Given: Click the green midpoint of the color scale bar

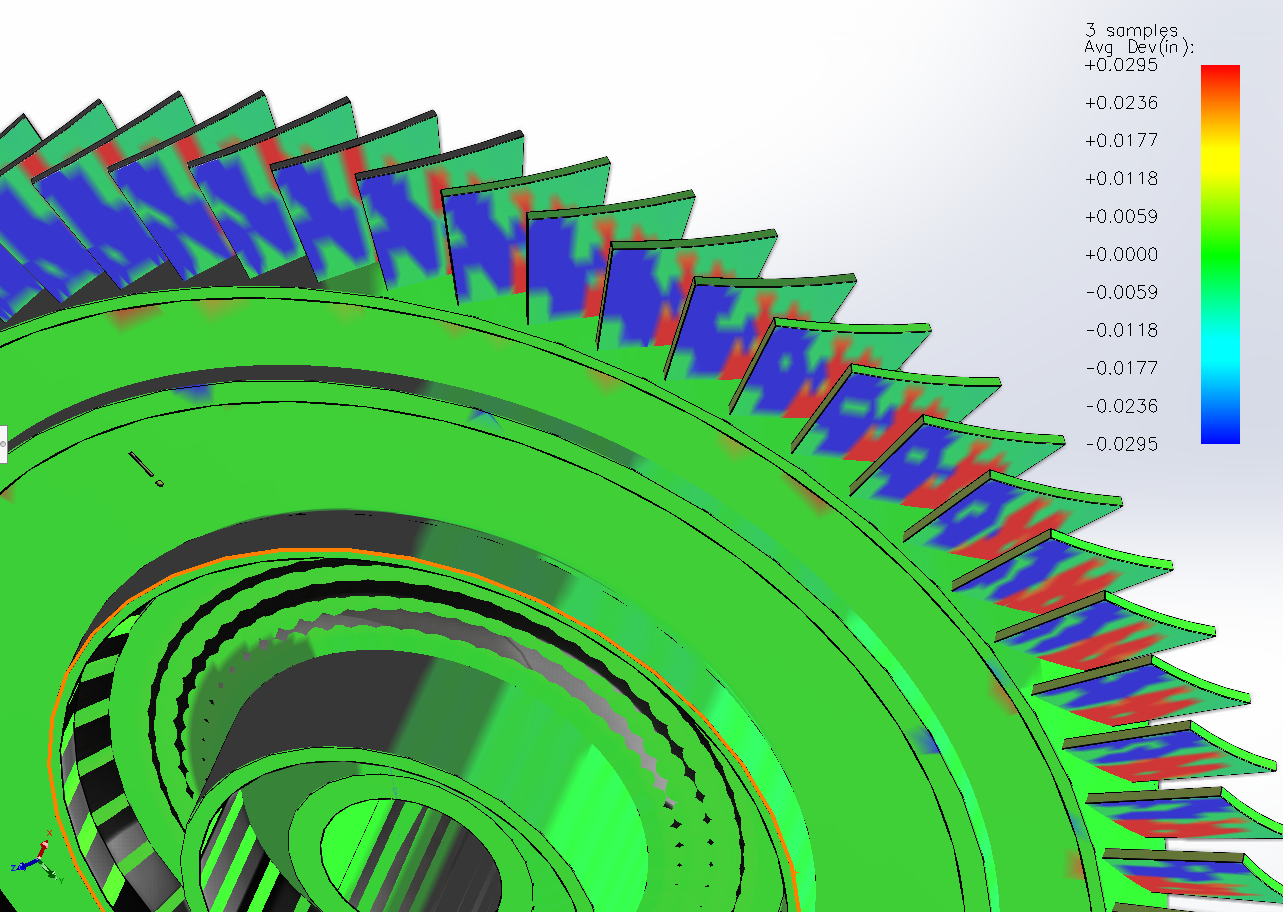Looking at the screenshot, I should click(x=1220, y=254).
